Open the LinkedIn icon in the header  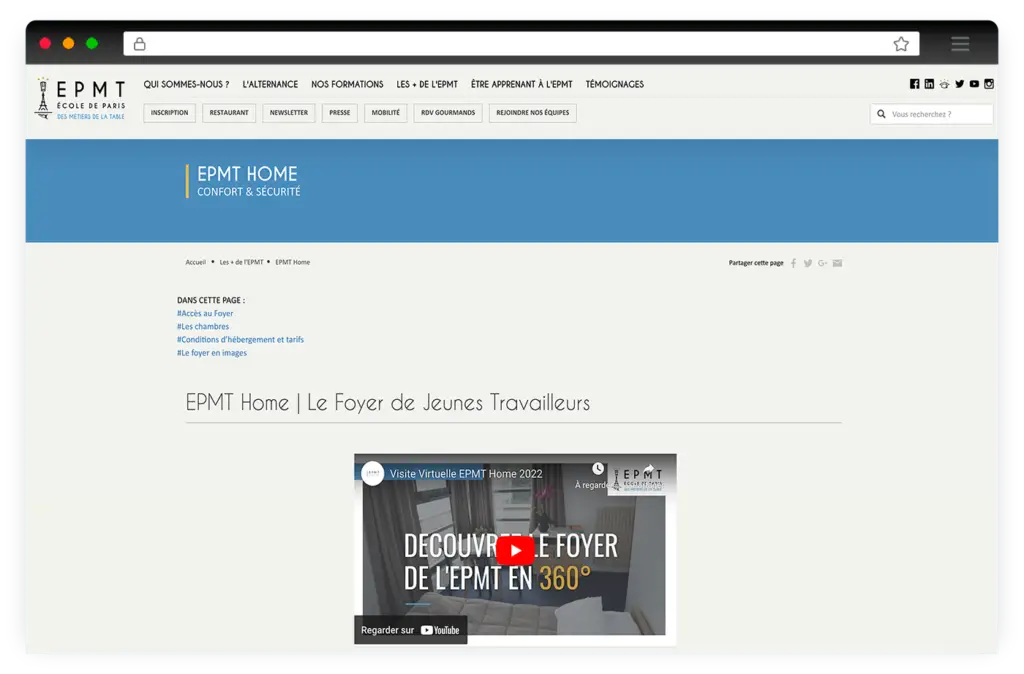coord(929,84)
